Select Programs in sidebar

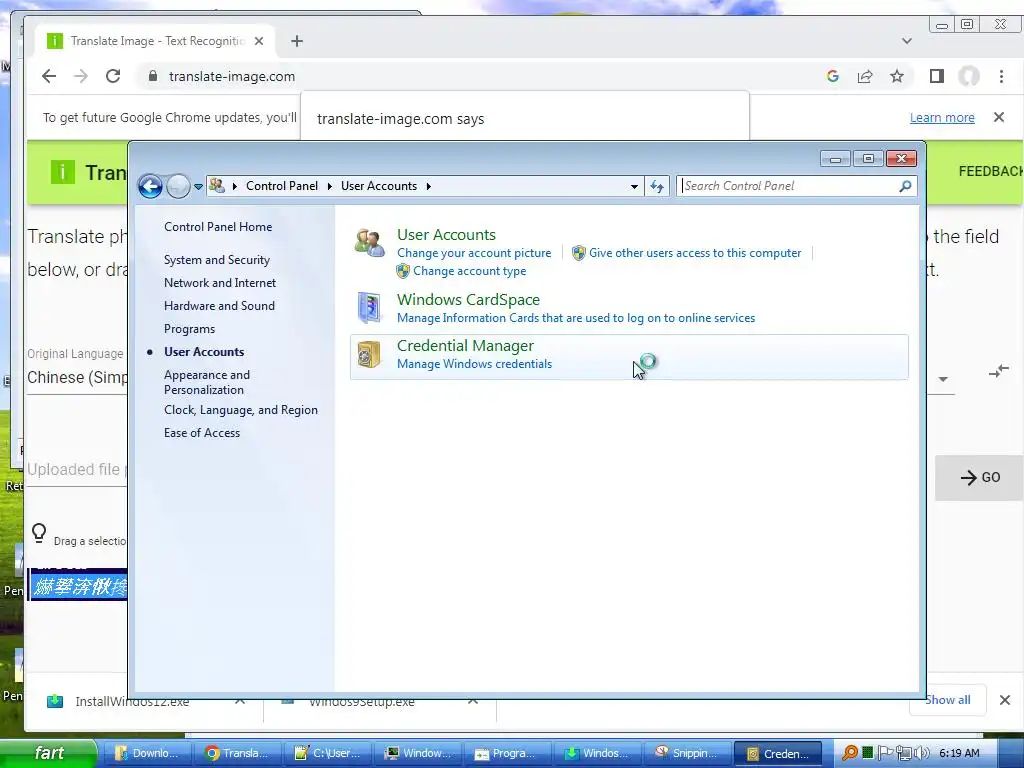point(189,329)
